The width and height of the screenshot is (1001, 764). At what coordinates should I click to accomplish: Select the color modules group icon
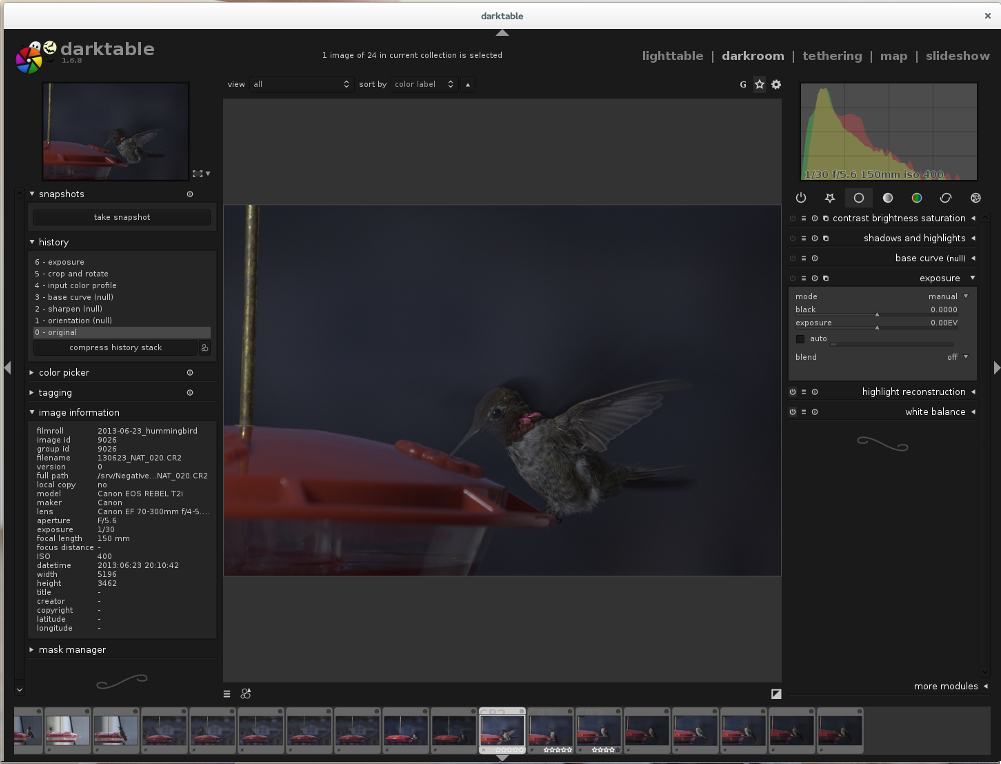pos(916,198)
